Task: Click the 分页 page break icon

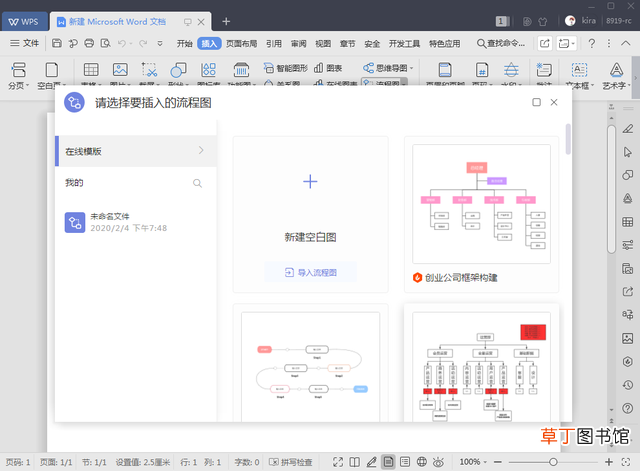Action: coord(19,70)
